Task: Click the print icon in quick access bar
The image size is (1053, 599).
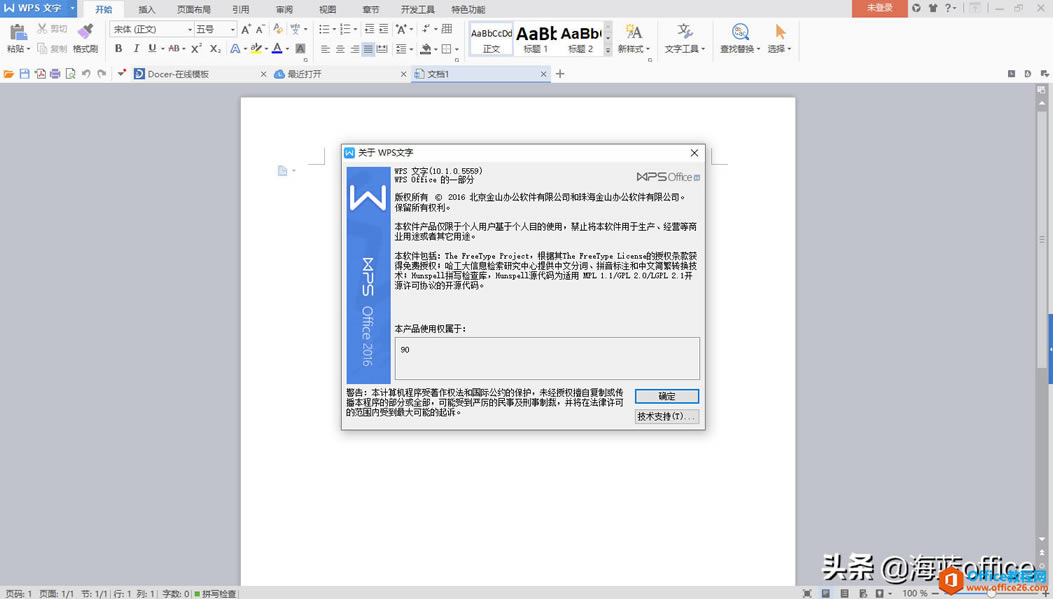Action: [55, 74]
